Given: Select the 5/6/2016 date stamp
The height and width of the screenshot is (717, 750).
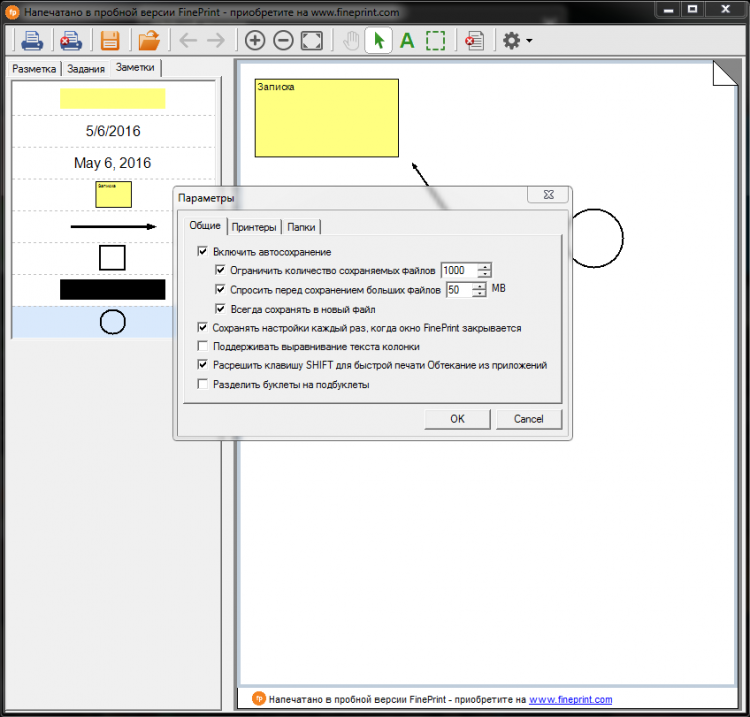Looking at the screenshot, I should 113,131.
